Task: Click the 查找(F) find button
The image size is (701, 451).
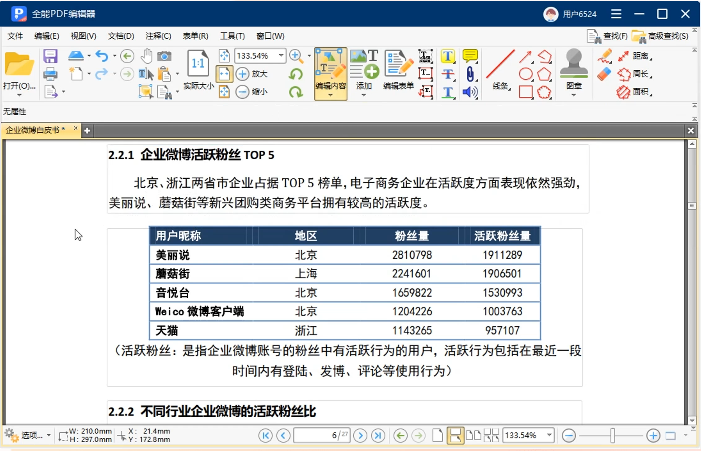Action: [607, 36]
